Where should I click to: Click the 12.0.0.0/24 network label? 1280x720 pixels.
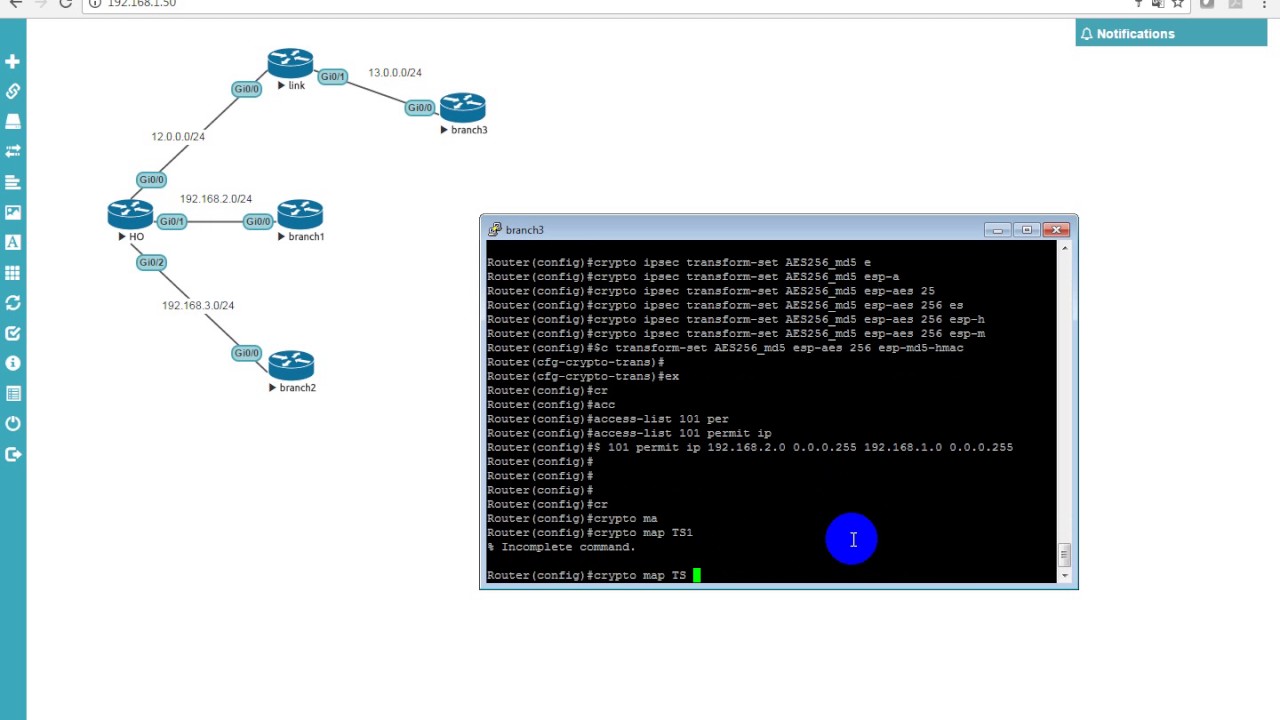point(178,136)
